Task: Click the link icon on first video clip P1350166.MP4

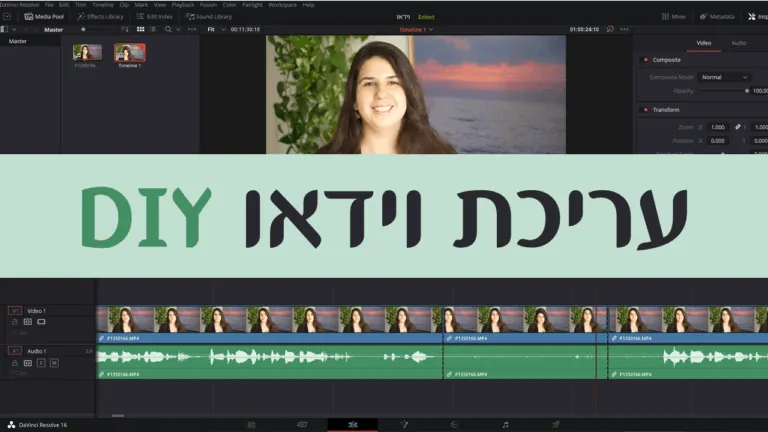Action: [101, 338]
